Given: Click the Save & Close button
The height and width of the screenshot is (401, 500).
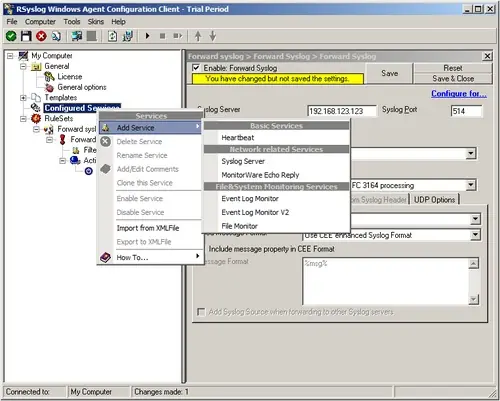Looking at the screenshot, I should [453, 79].
